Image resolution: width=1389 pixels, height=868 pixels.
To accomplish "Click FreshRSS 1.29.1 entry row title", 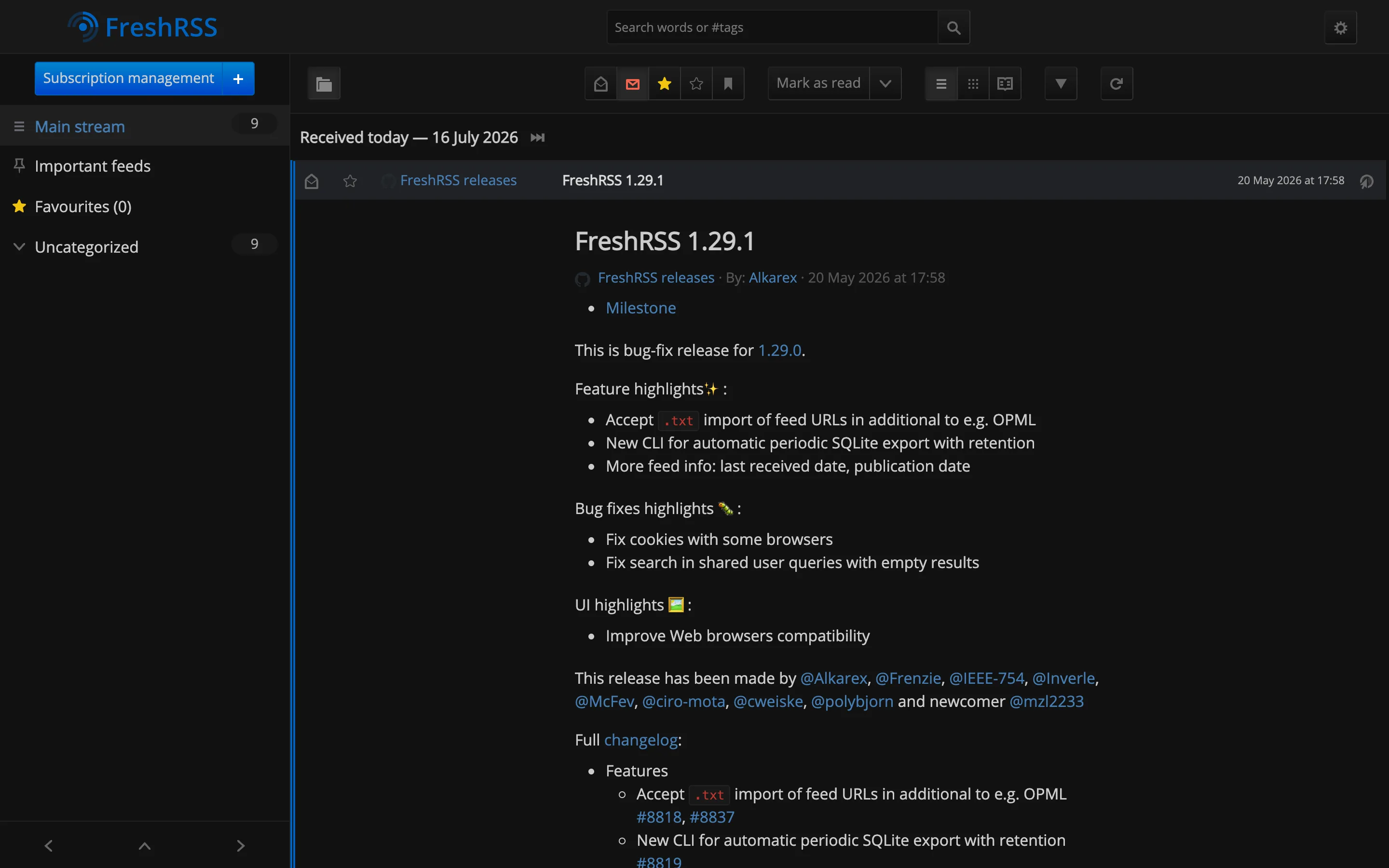I will (x=613, y=180).
